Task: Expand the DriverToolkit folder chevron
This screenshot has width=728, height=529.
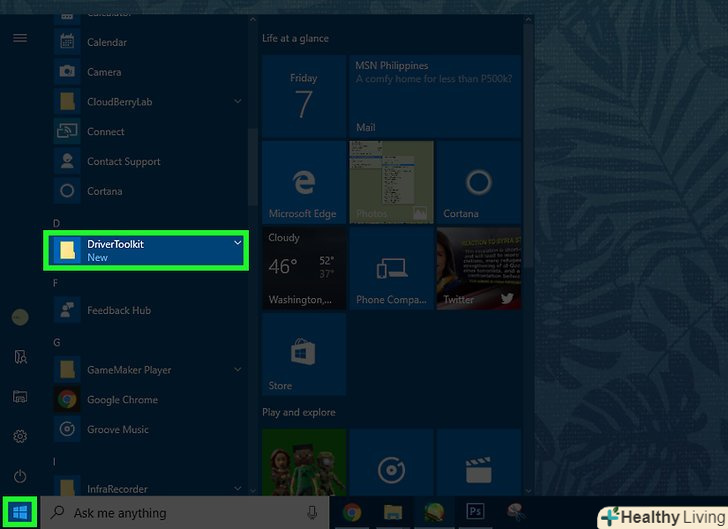Action: pos(237,243)
